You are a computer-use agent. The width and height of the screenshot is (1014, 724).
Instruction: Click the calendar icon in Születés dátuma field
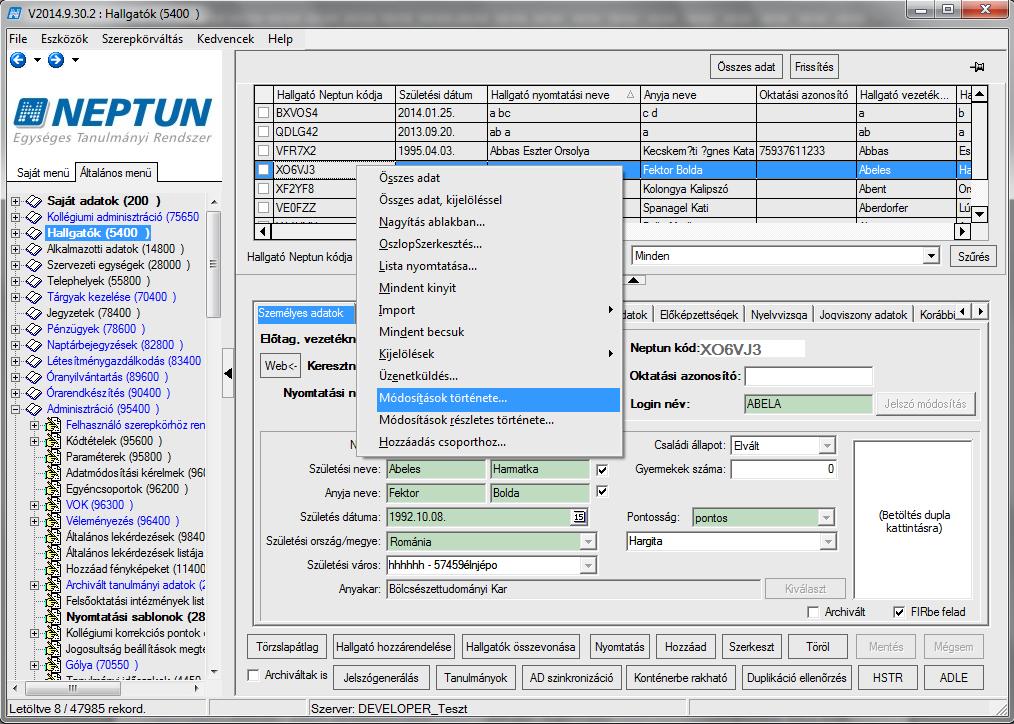[579, 517]
